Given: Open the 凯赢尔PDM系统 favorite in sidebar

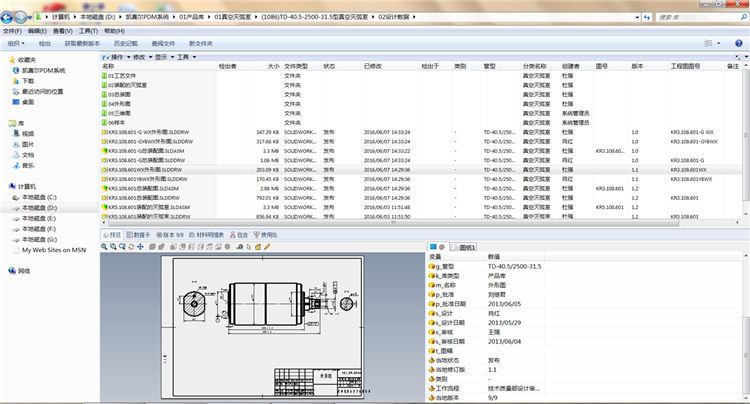Looking at the screenshot, I should pyautogui.click(x=45, y=71).
